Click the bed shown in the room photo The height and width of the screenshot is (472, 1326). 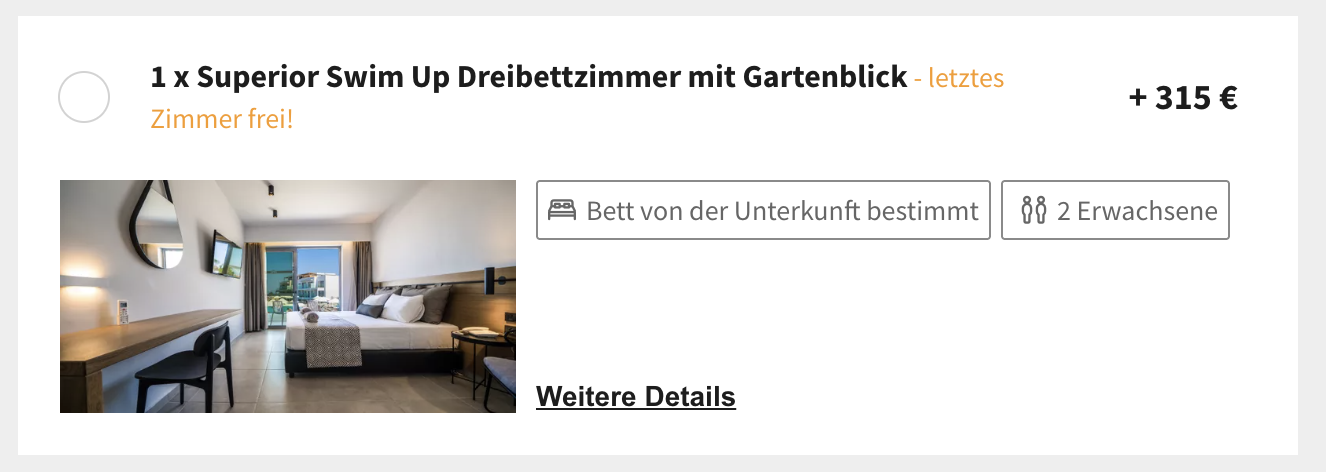click(x=370, y=333)
